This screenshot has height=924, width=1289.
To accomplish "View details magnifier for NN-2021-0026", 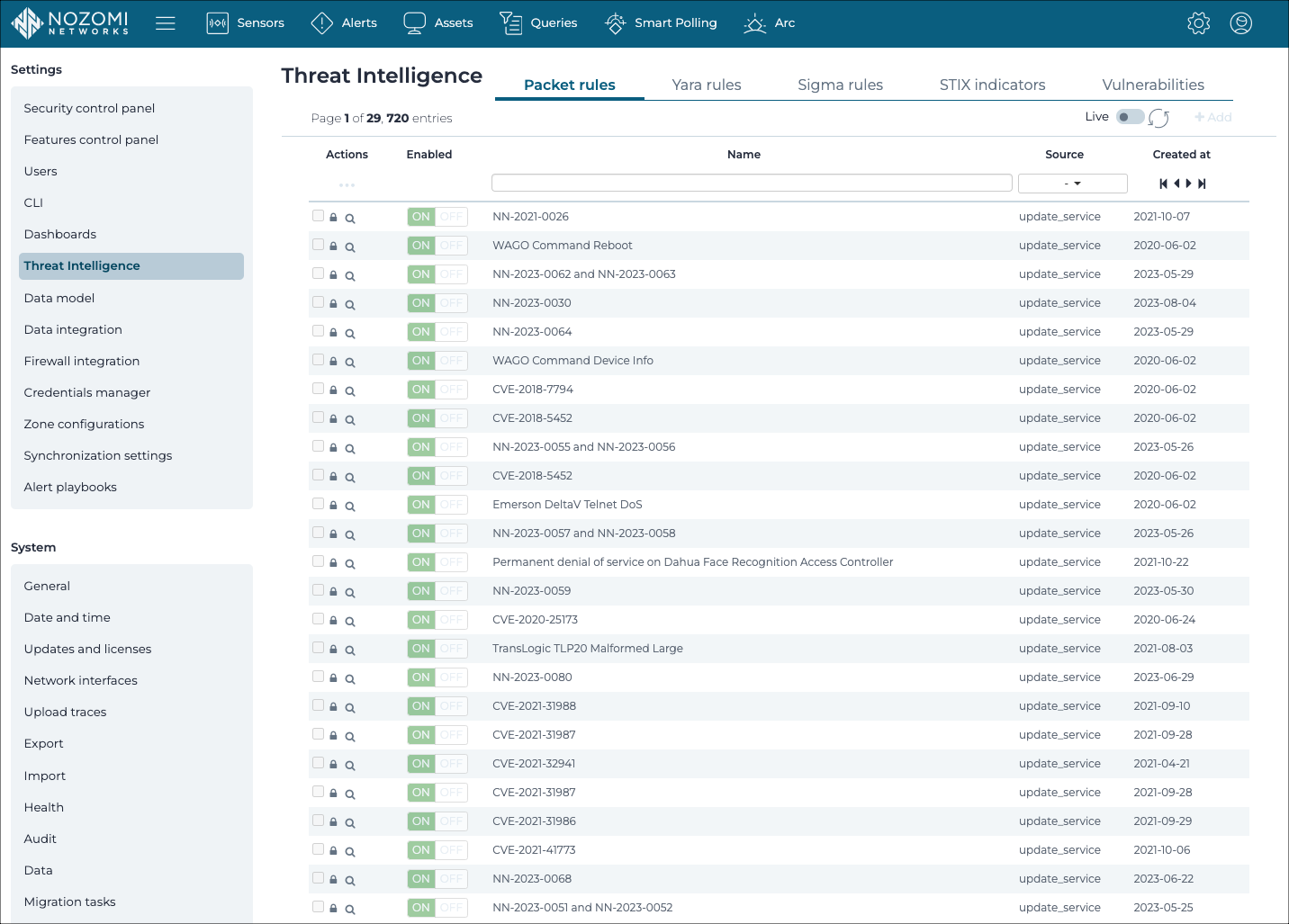I will (x=350, y=219).
